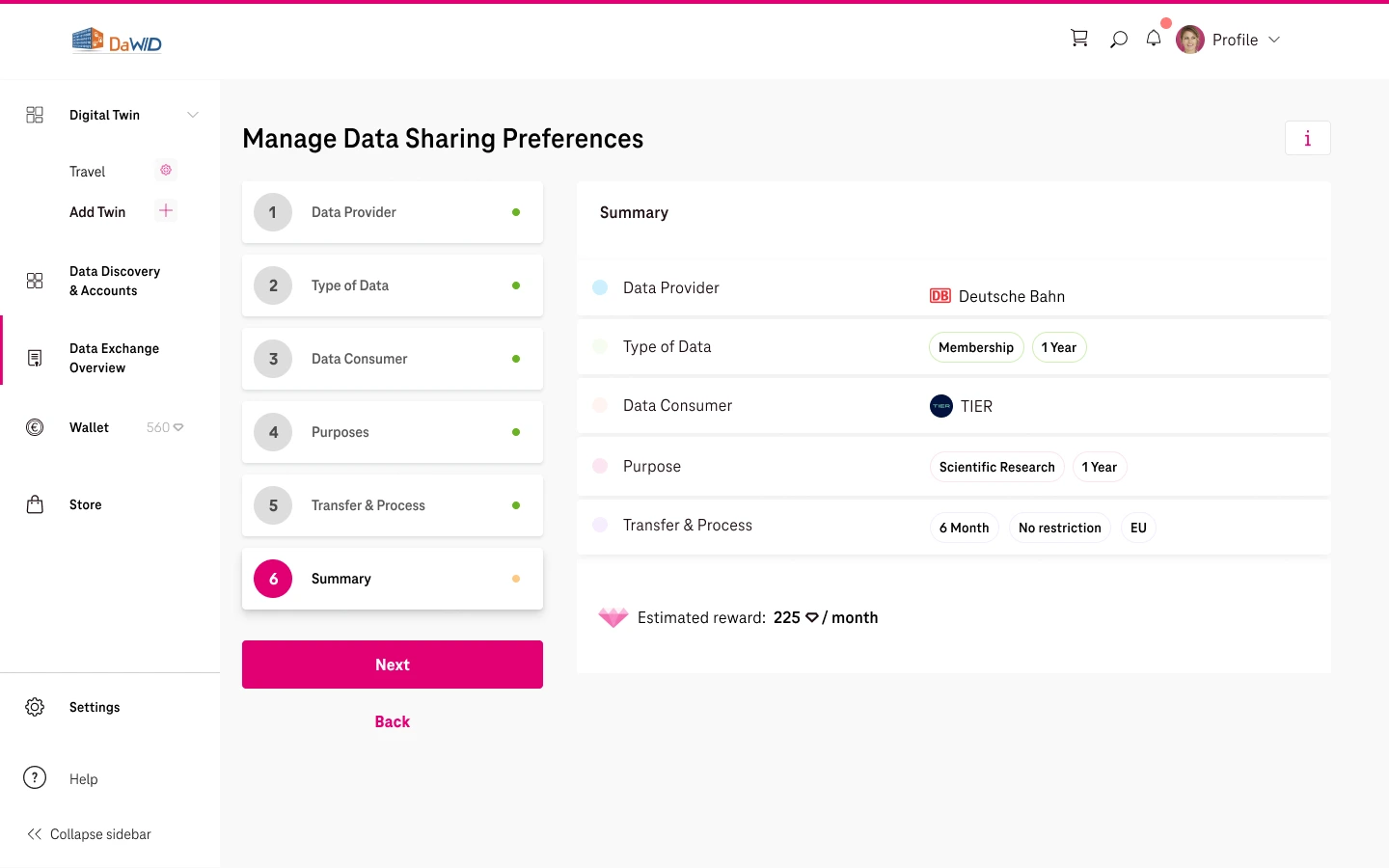Click the DaWID logo
Viewport: 1389px width, 868px height.
pyautogui.click(x=117, y=41)
